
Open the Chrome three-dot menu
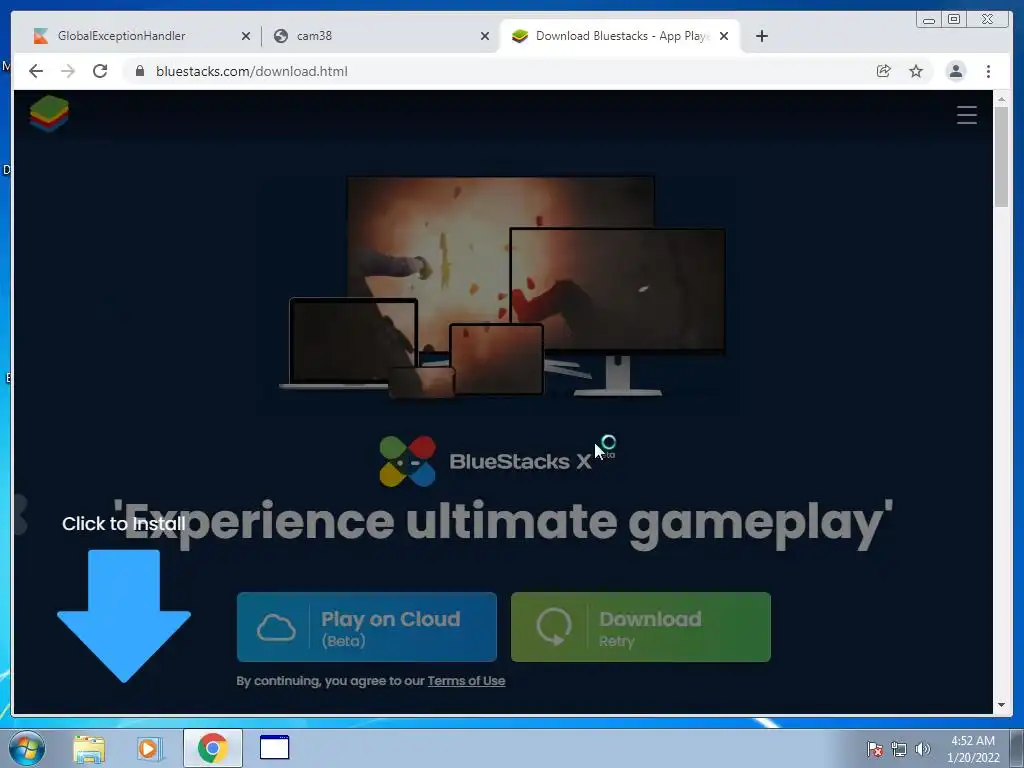[988, 71]
